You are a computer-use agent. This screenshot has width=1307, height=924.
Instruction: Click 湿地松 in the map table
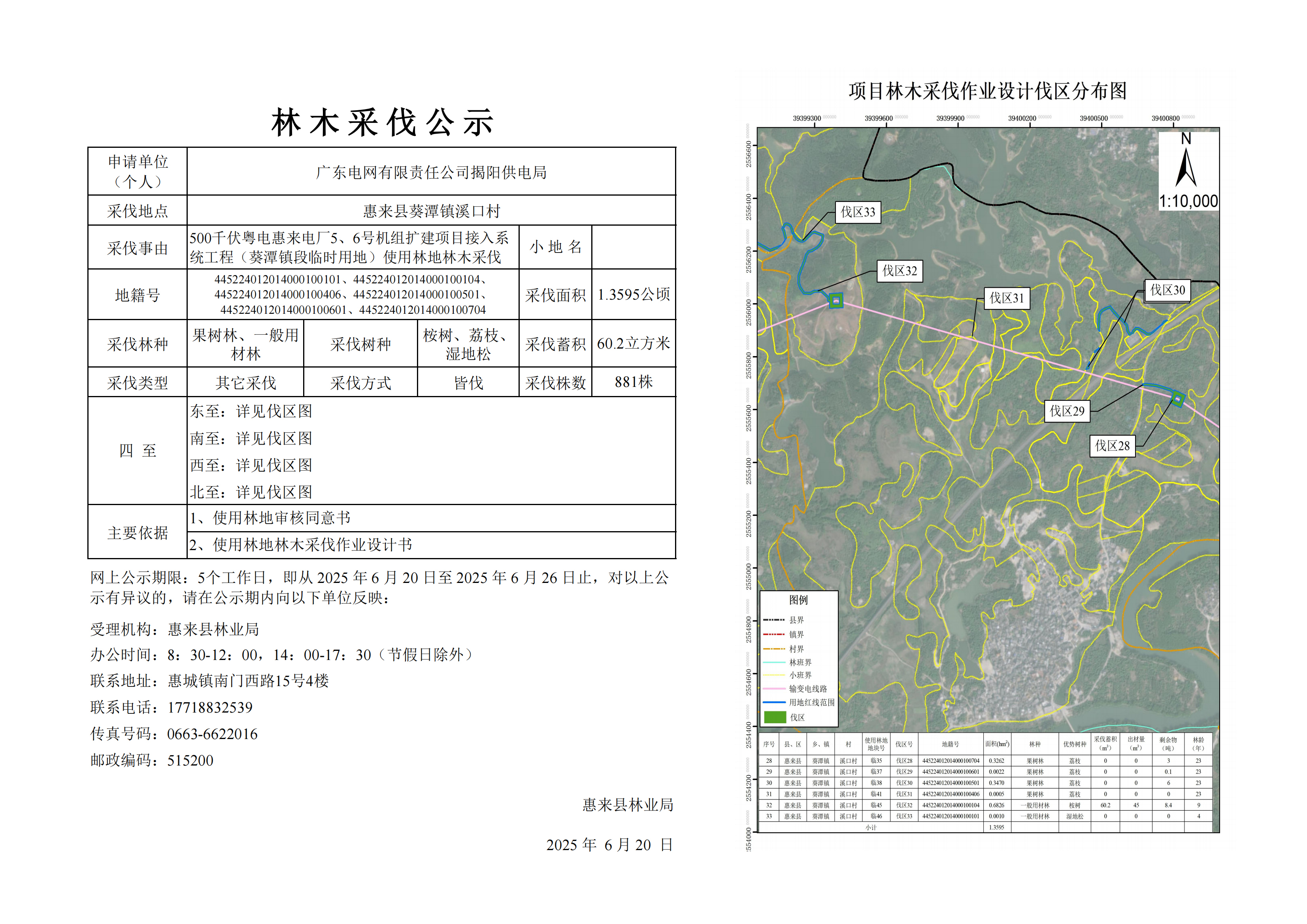click(1074, 817)
